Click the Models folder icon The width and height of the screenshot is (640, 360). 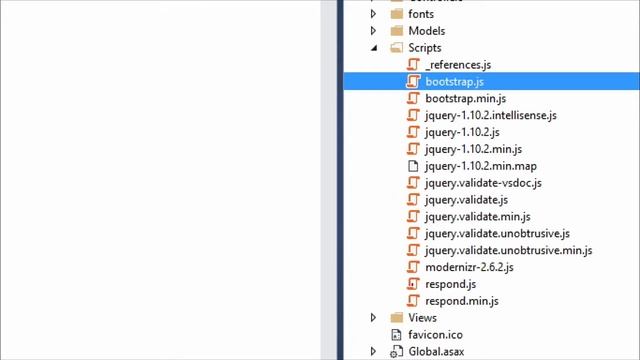coord(396,31)
